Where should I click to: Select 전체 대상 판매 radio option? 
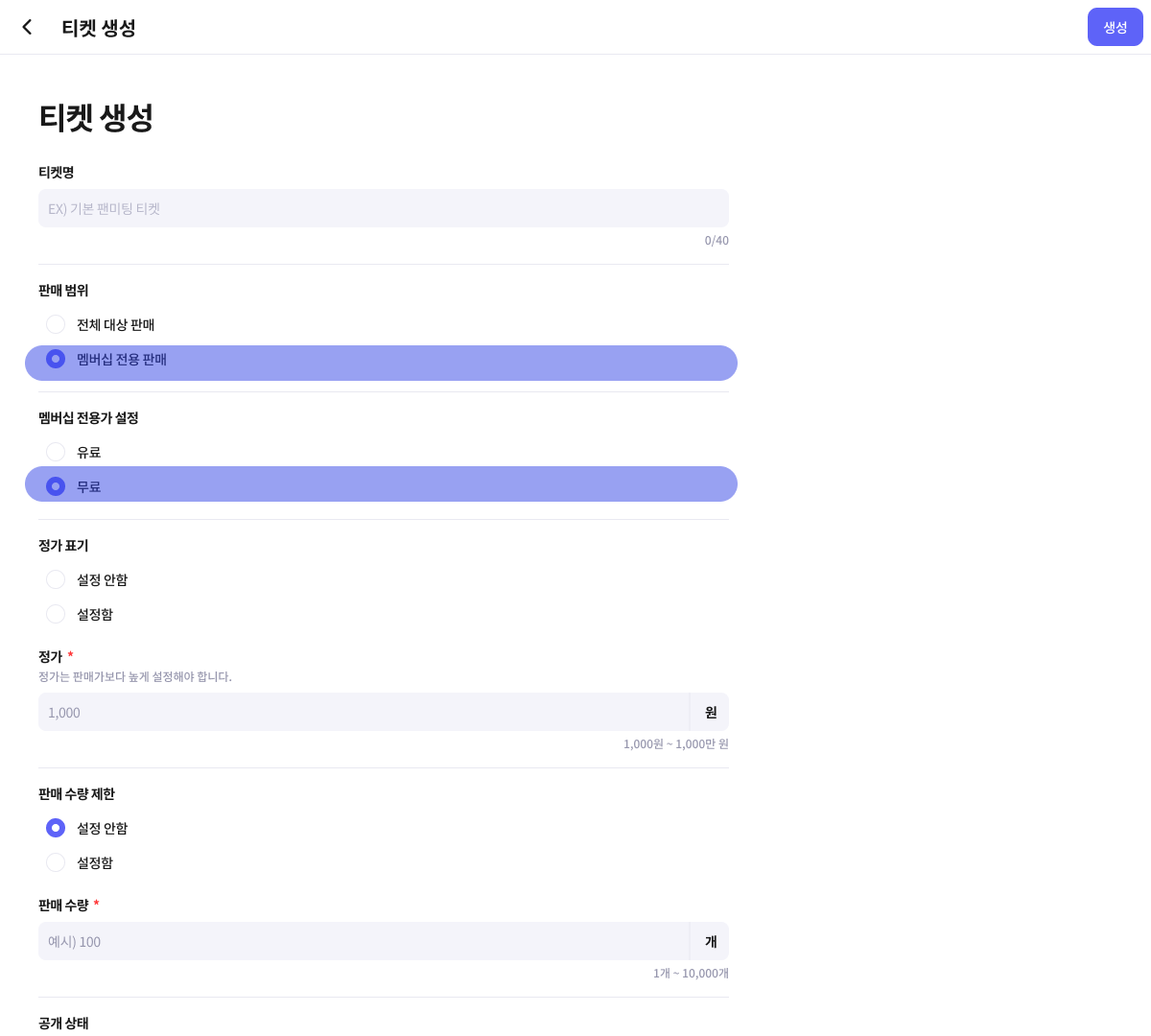pyautogui.click(x=56, y=324)
